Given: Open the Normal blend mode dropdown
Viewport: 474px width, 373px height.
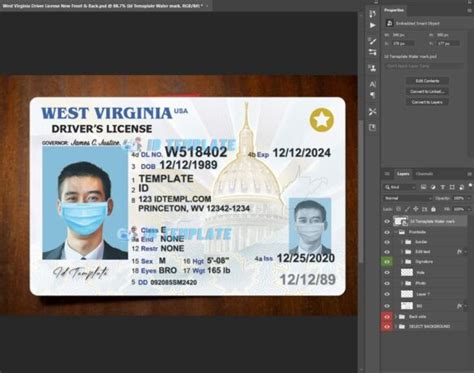Looking at the screenshot, I should tap(408, 198).
